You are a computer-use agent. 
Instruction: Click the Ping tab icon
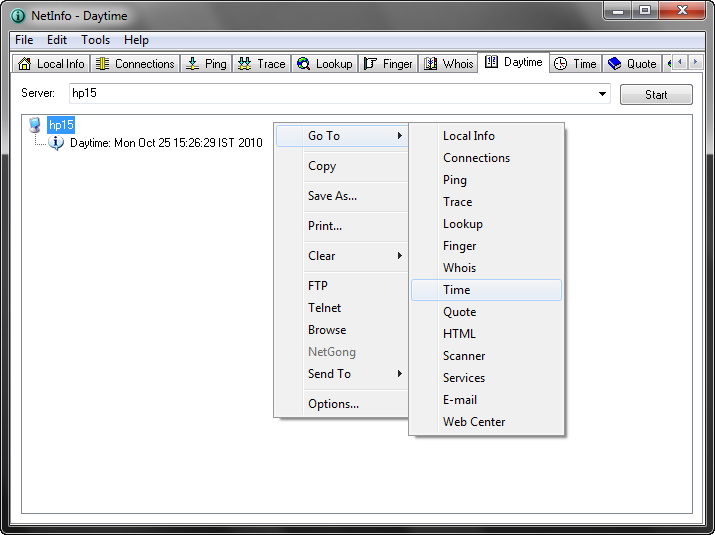(x=193, y=64)
